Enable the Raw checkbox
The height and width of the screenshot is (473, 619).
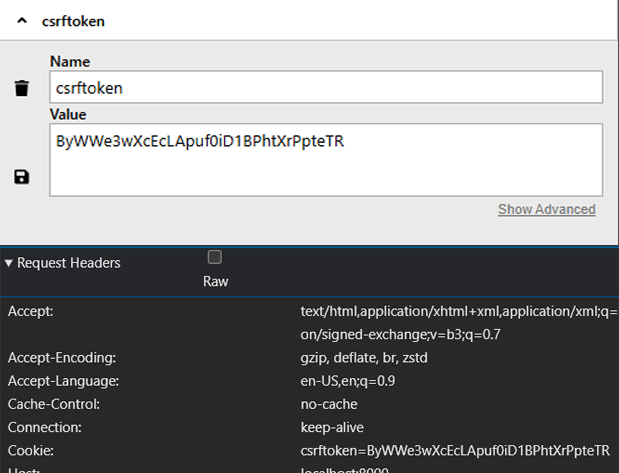pyautogui.click(x=214, y=258)
